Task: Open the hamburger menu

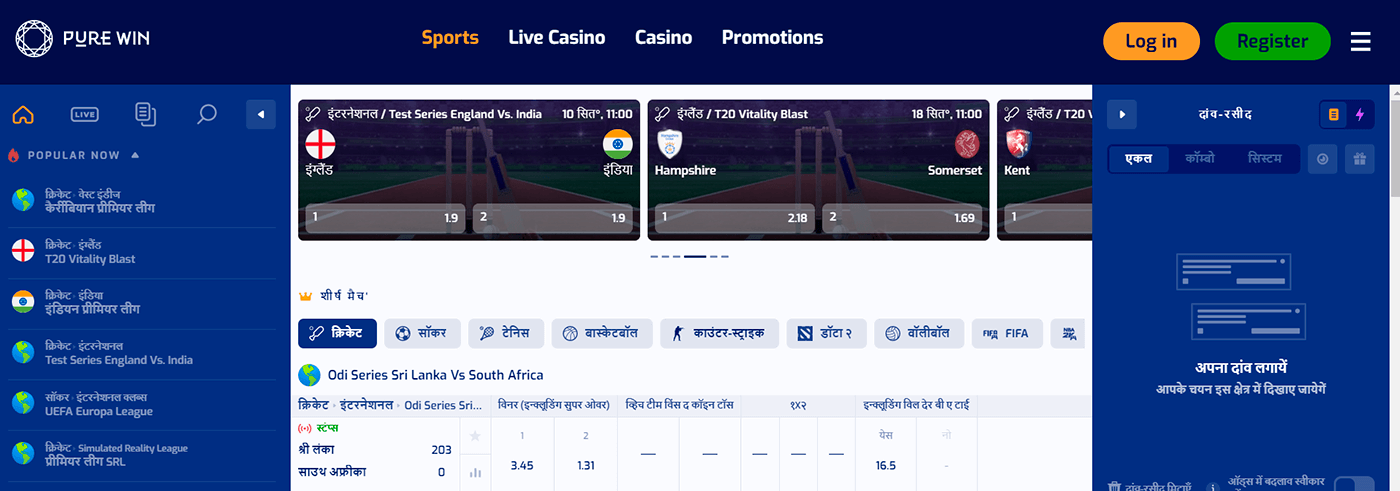Action: pyautogui.click(x=1360, y=41)
